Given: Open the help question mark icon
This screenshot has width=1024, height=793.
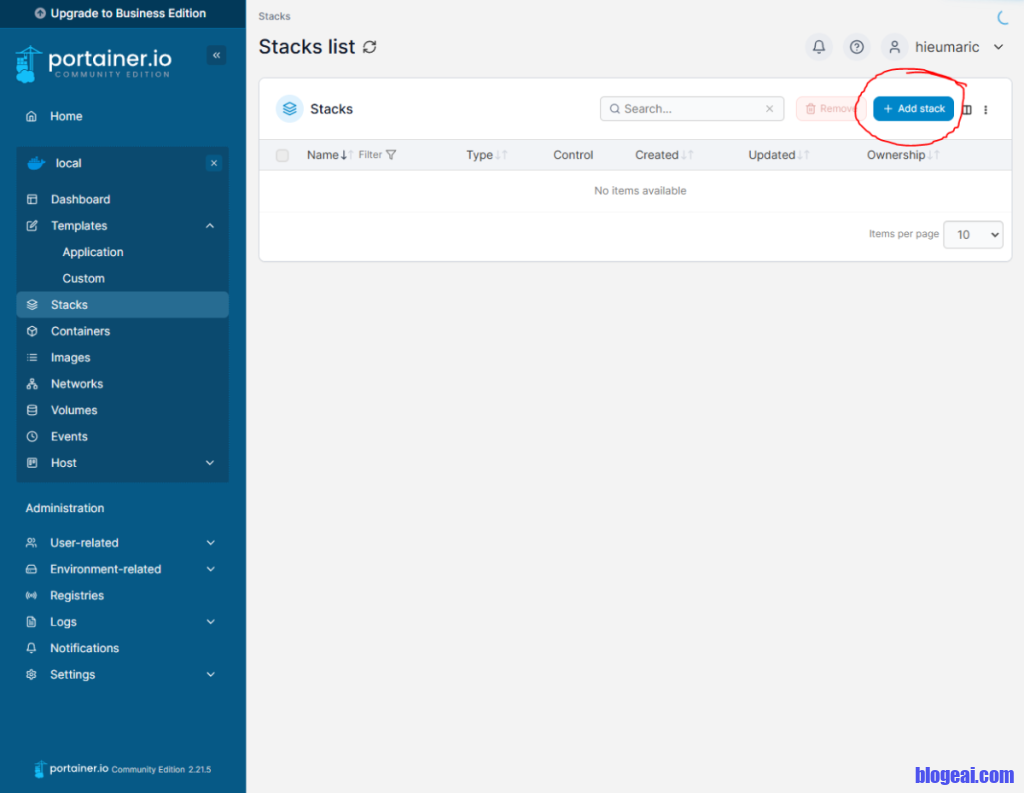Looking at the screenshot, I should (857, 47).
